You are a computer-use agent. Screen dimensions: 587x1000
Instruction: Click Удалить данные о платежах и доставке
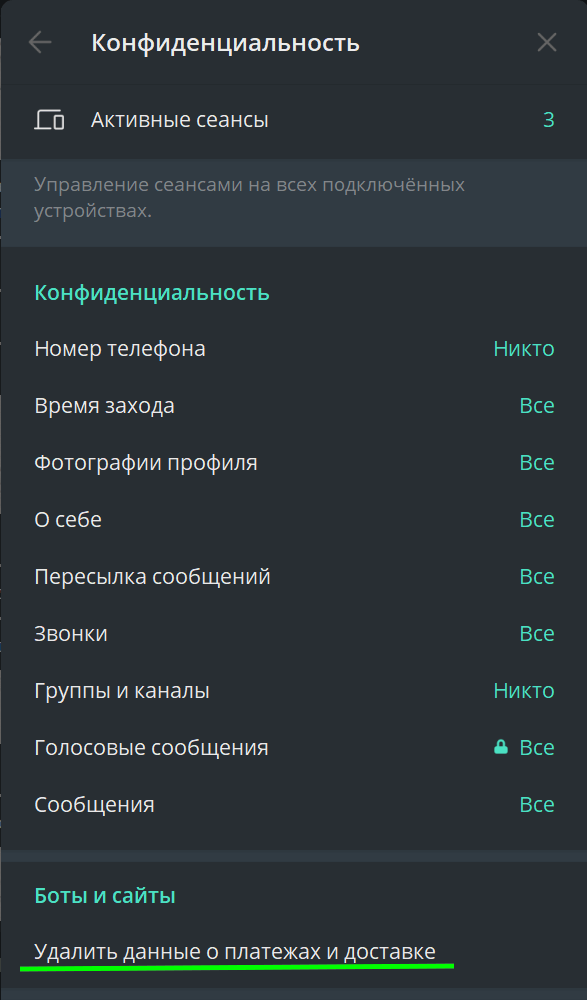[x=235, y=952]
